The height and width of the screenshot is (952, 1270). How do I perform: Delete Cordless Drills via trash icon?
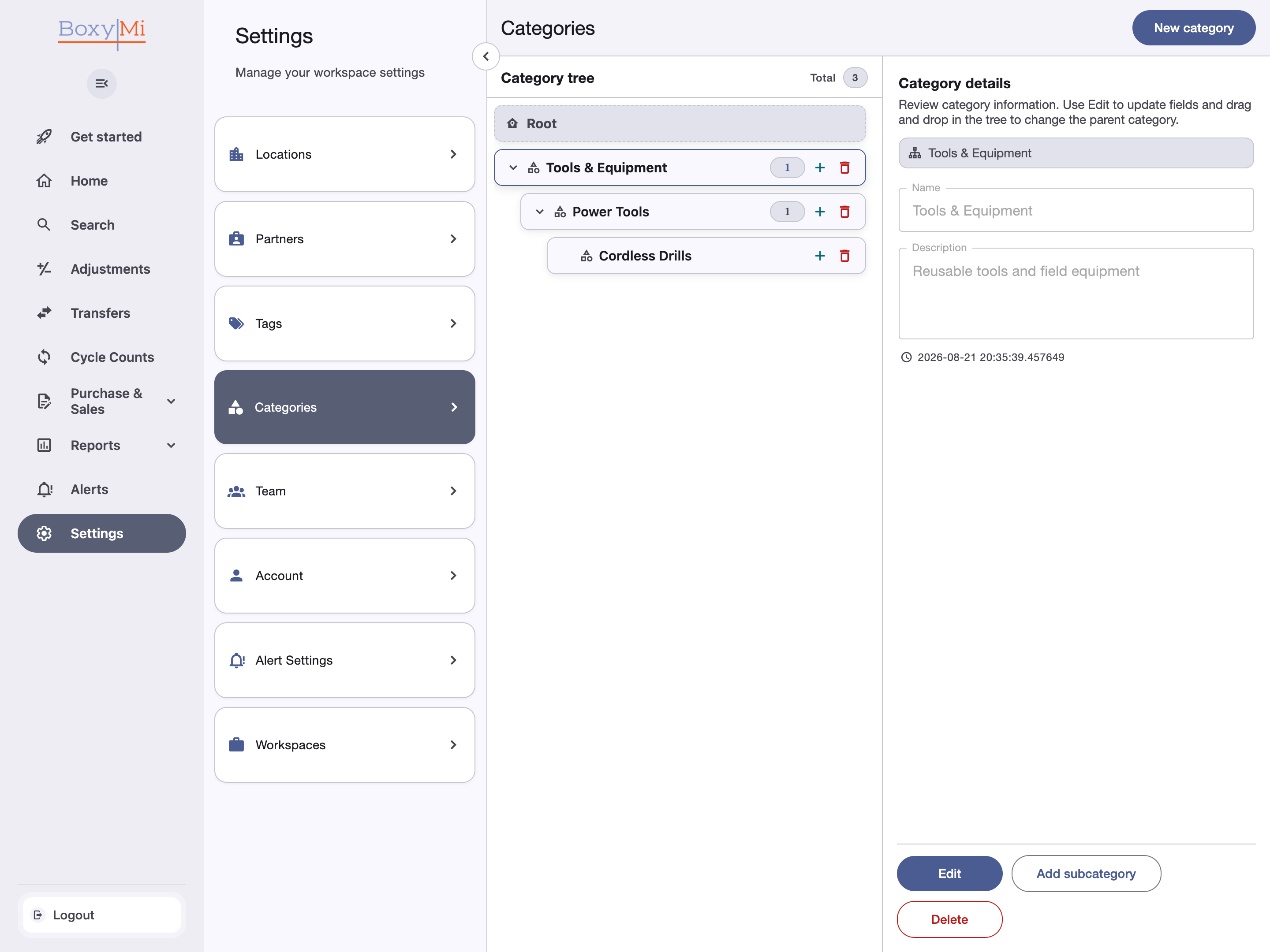pos(844,256)
